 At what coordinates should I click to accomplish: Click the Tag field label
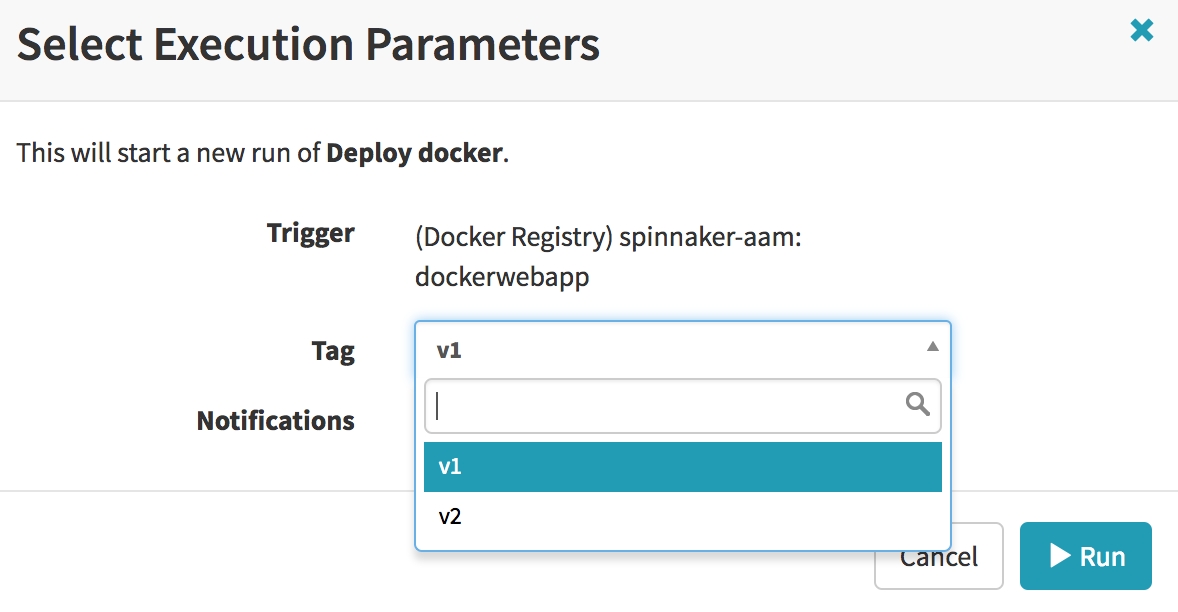tap(334, 351)
